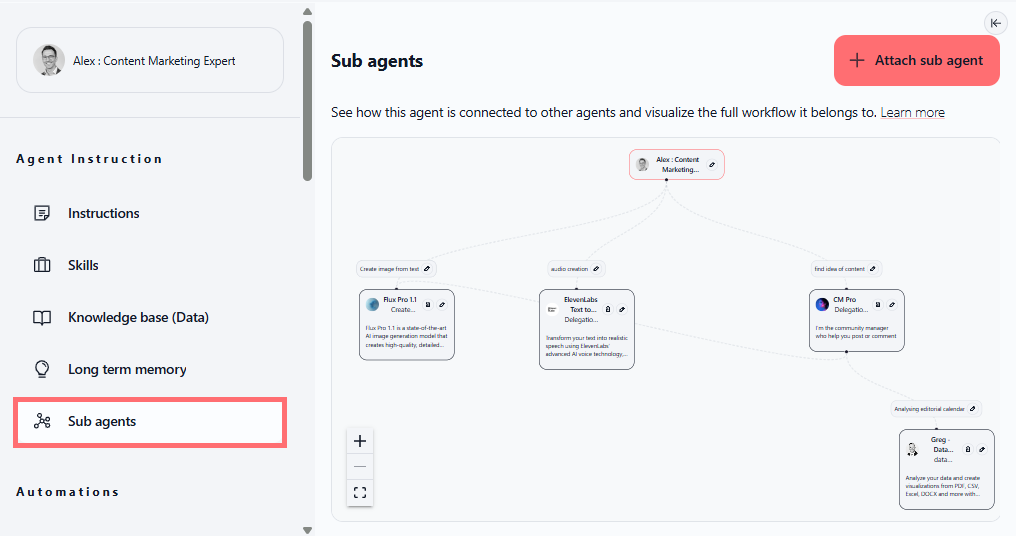Click the pencil beside the "audio creation" label

click(596, 268)
